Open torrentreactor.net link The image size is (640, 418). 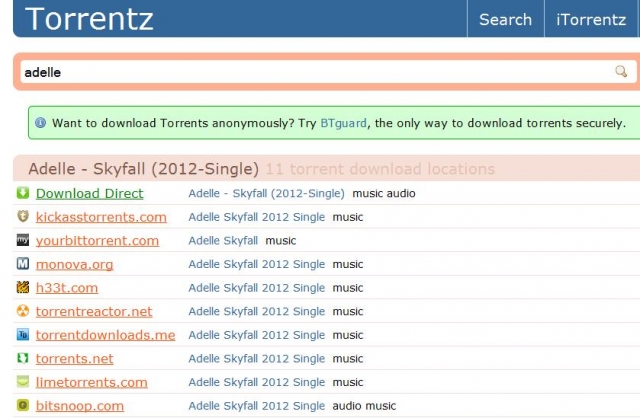click(x=94, y=311)
